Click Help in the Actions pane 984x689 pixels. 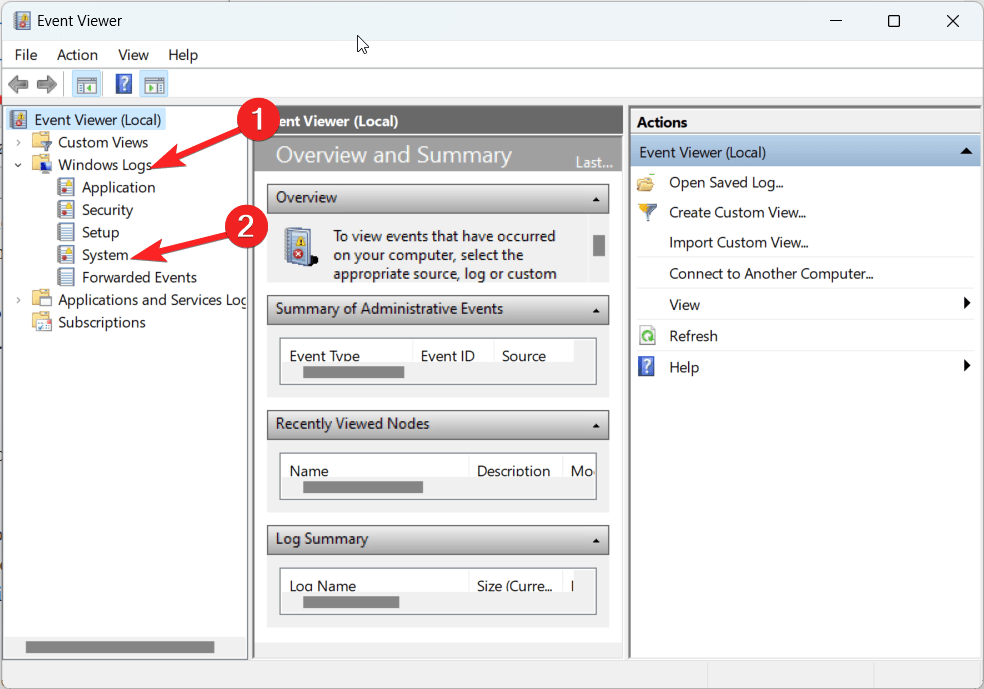[x=684, y=367]
